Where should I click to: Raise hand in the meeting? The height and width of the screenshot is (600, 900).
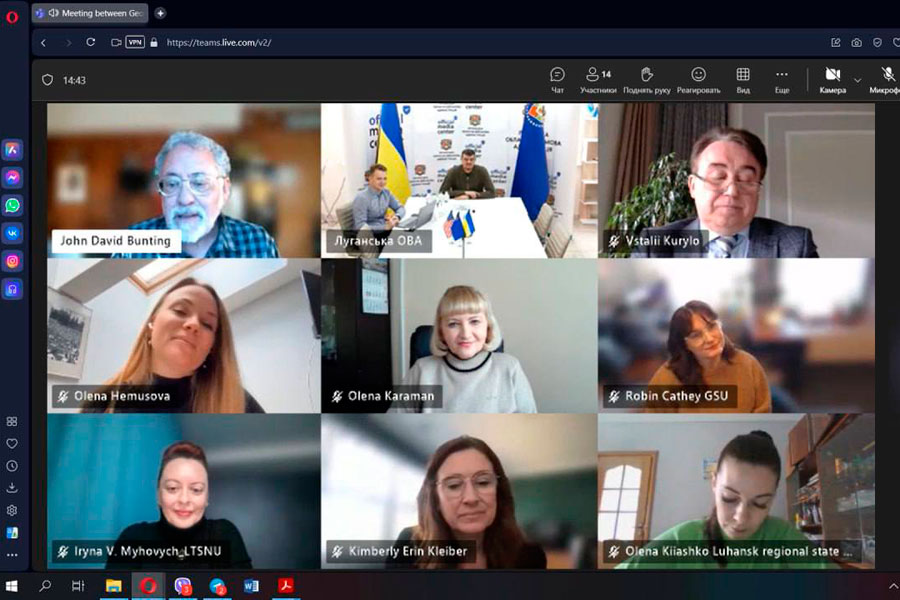[647, 80]
